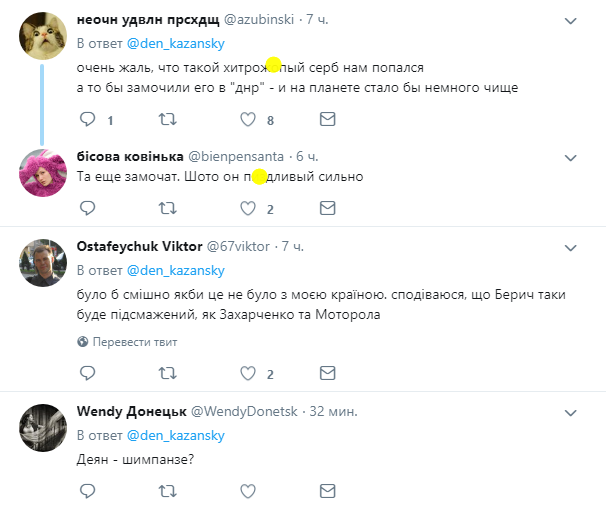Reply to the azubinski tweet

pos(87,119)
